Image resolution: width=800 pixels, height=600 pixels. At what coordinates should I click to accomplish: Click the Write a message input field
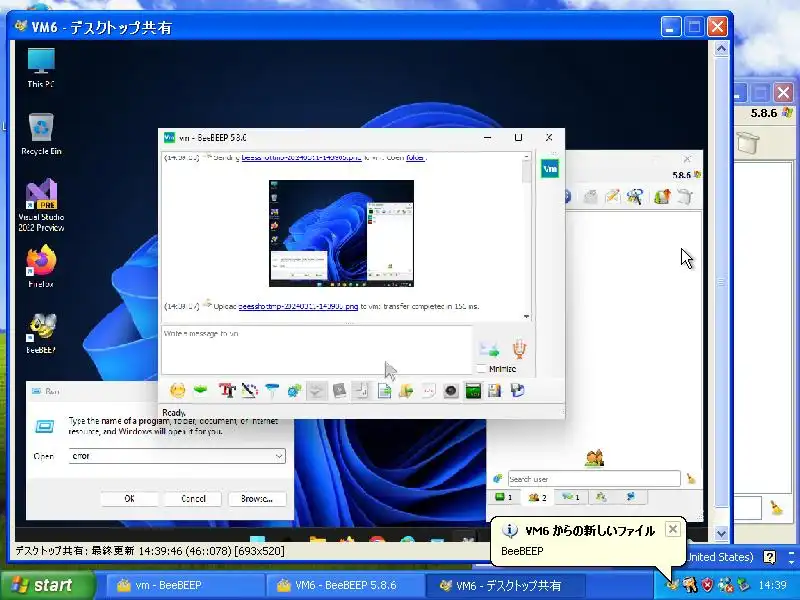point(317,350)
